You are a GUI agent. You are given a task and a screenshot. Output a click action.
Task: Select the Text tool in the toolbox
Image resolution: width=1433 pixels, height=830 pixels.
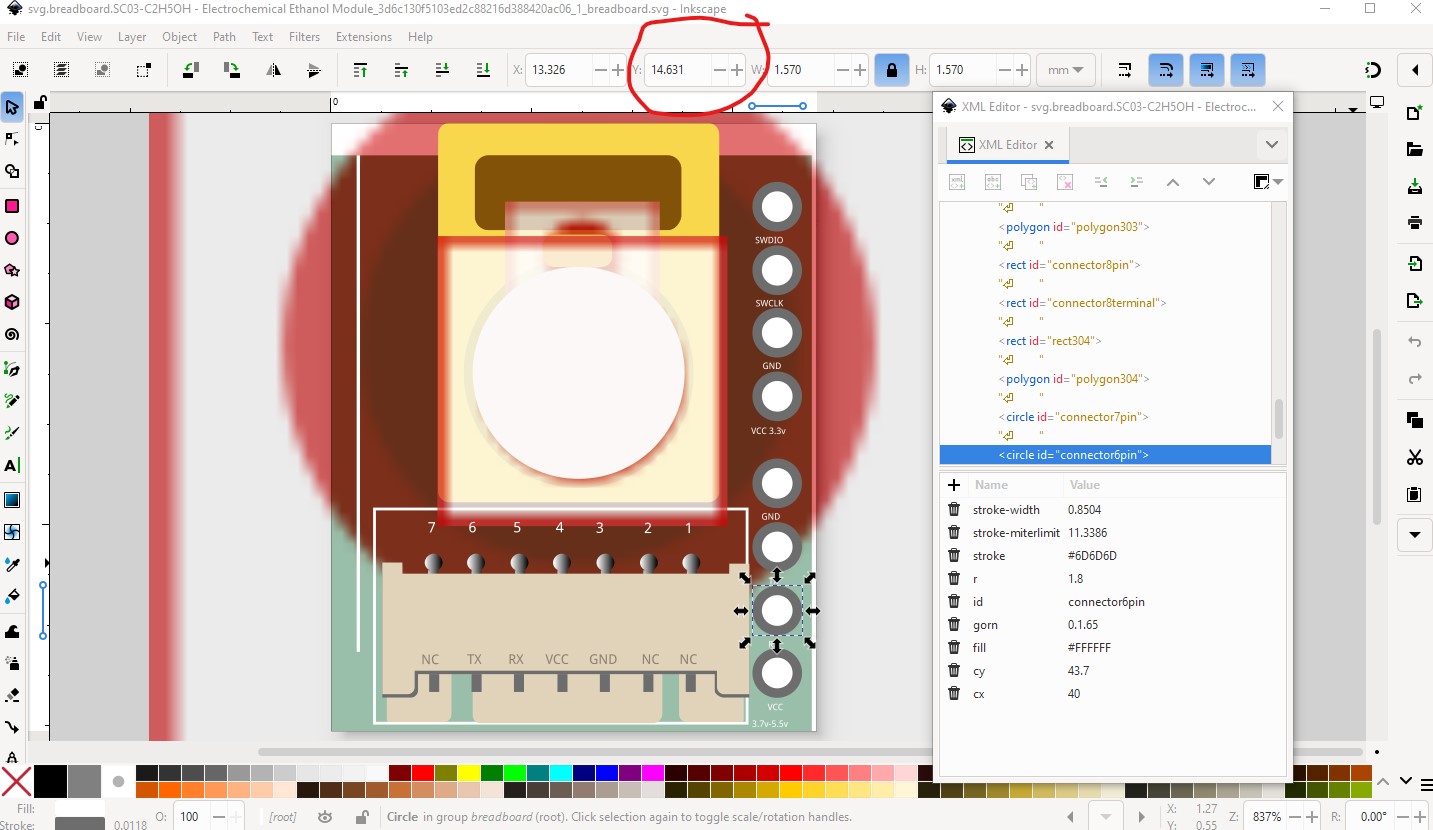coord(12,466)
